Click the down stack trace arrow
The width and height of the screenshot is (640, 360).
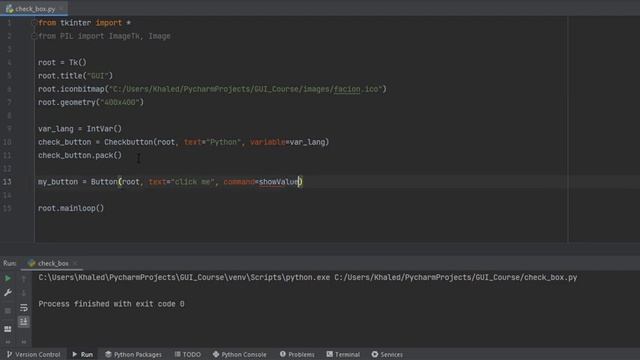24,293
